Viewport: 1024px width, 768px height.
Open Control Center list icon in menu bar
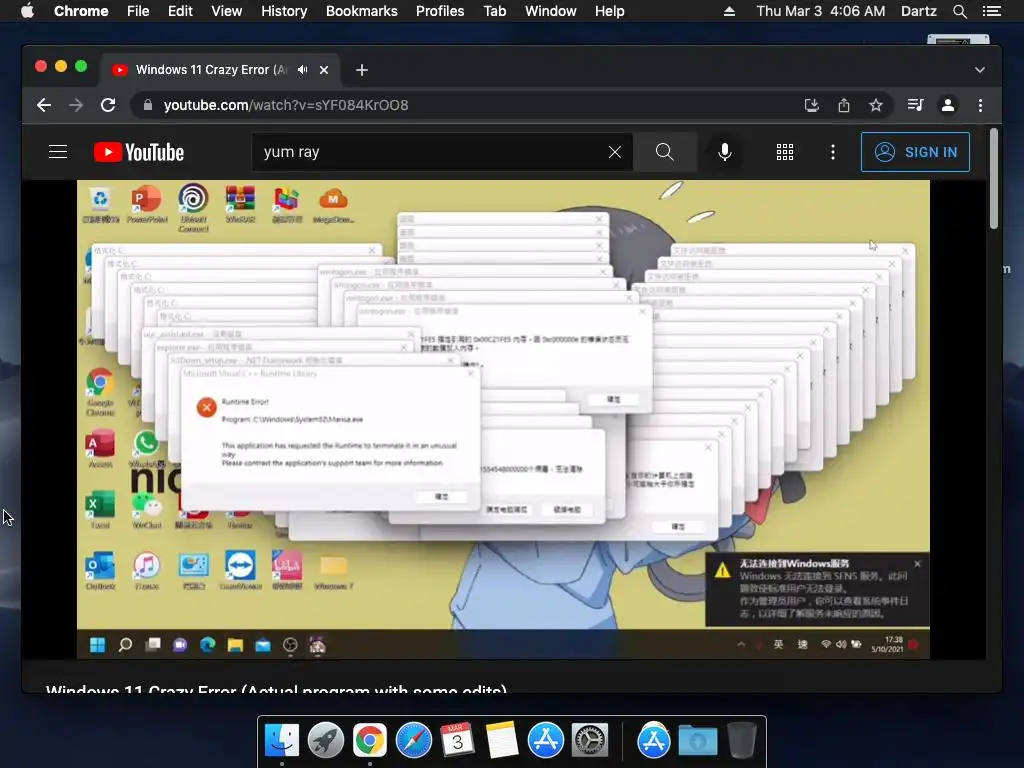point(991,11)
